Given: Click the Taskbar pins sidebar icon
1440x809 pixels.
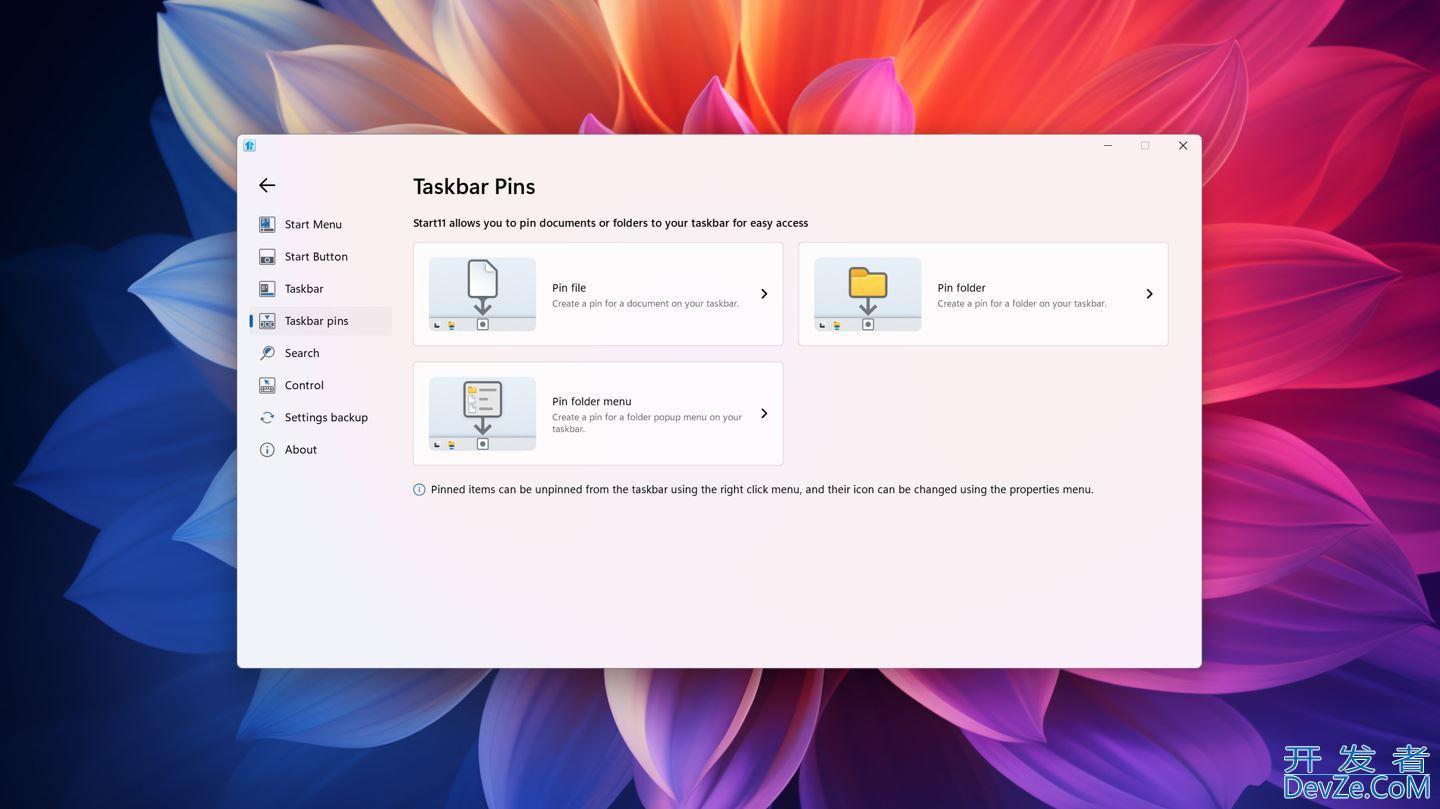Looking at the screenshot, I should pos(267,321).
